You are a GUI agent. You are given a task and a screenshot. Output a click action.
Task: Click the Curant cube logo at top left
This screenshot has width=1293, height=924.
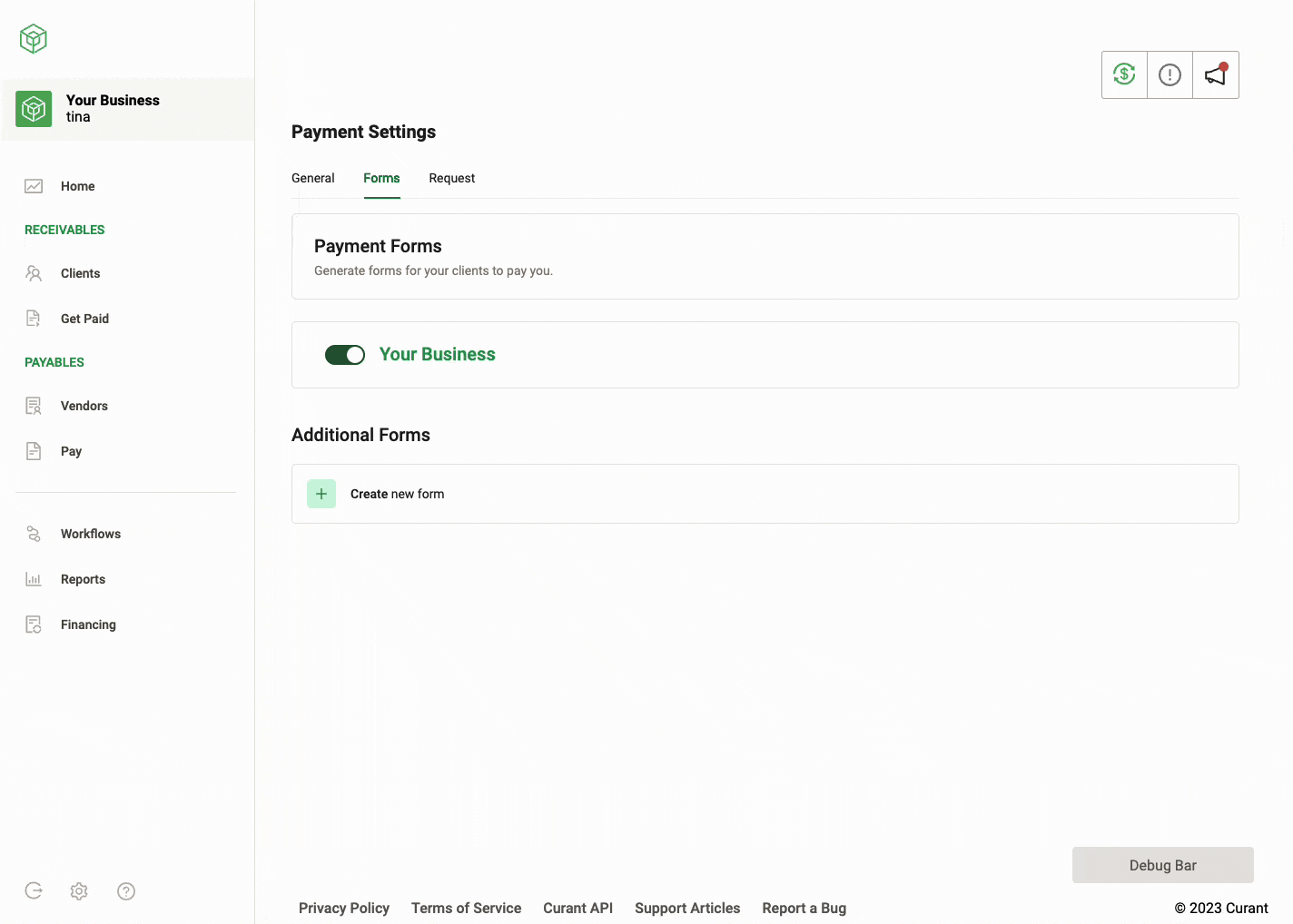pyautogui.click(x=34, y=39)
